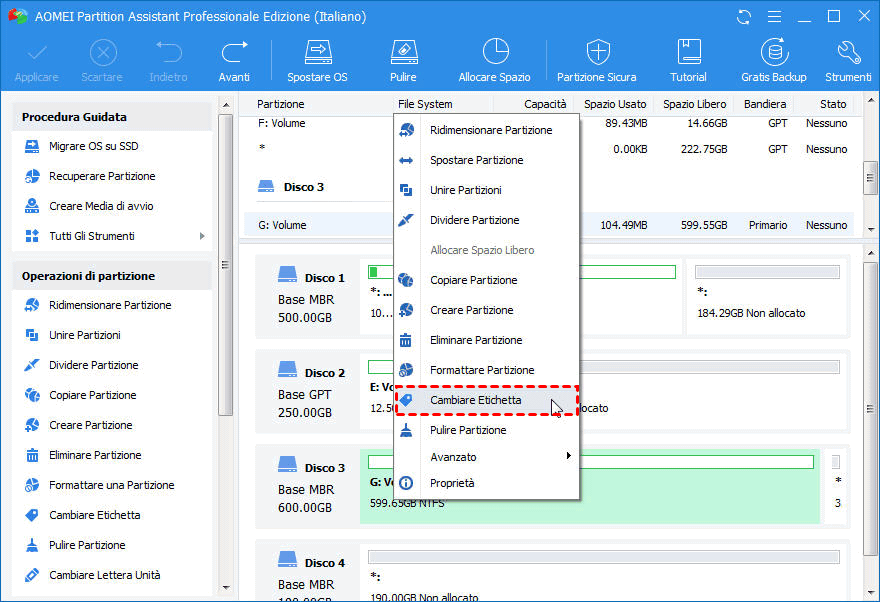Click the Spostare OS toolbar icon
The width and height of the screenshot is (880, 602).
(318, 61)
